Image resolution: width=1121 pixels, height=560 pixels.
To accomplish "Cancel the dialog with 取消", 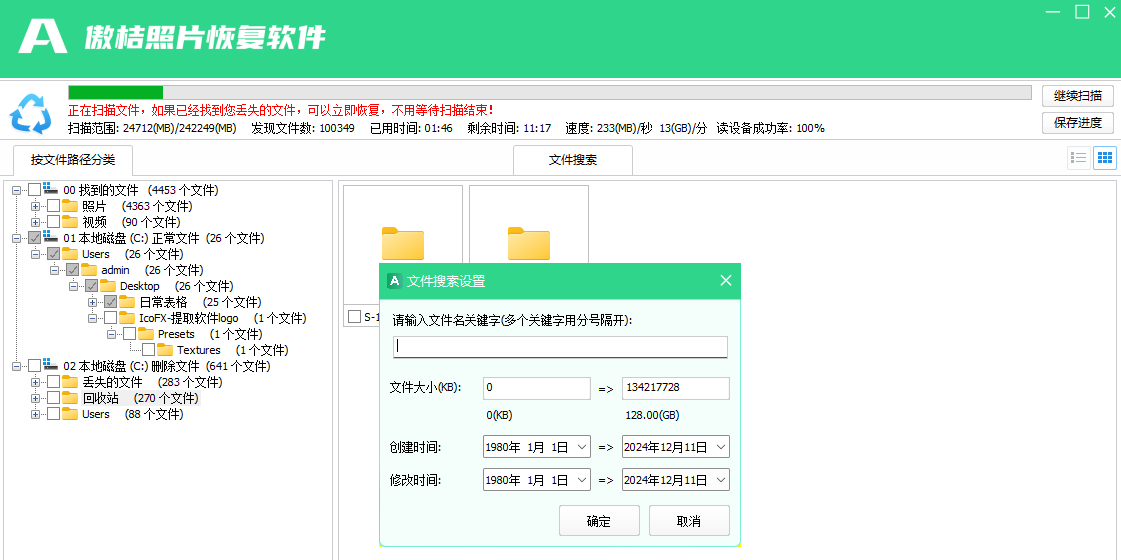I will click(689, 521).
